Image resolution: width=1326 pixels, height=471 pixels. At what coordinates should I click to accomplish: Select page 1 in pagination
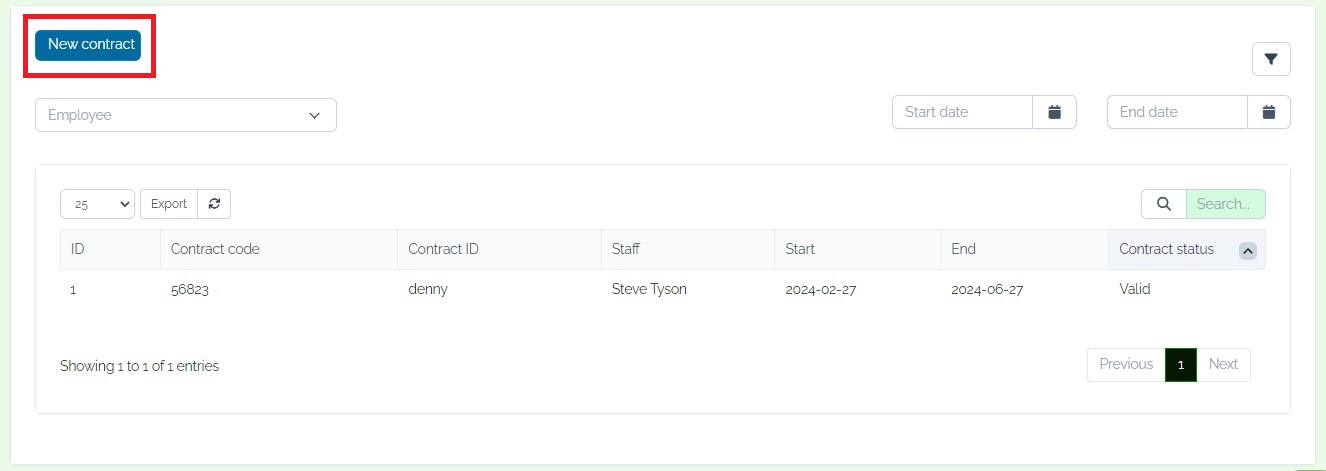point(1181,364)
